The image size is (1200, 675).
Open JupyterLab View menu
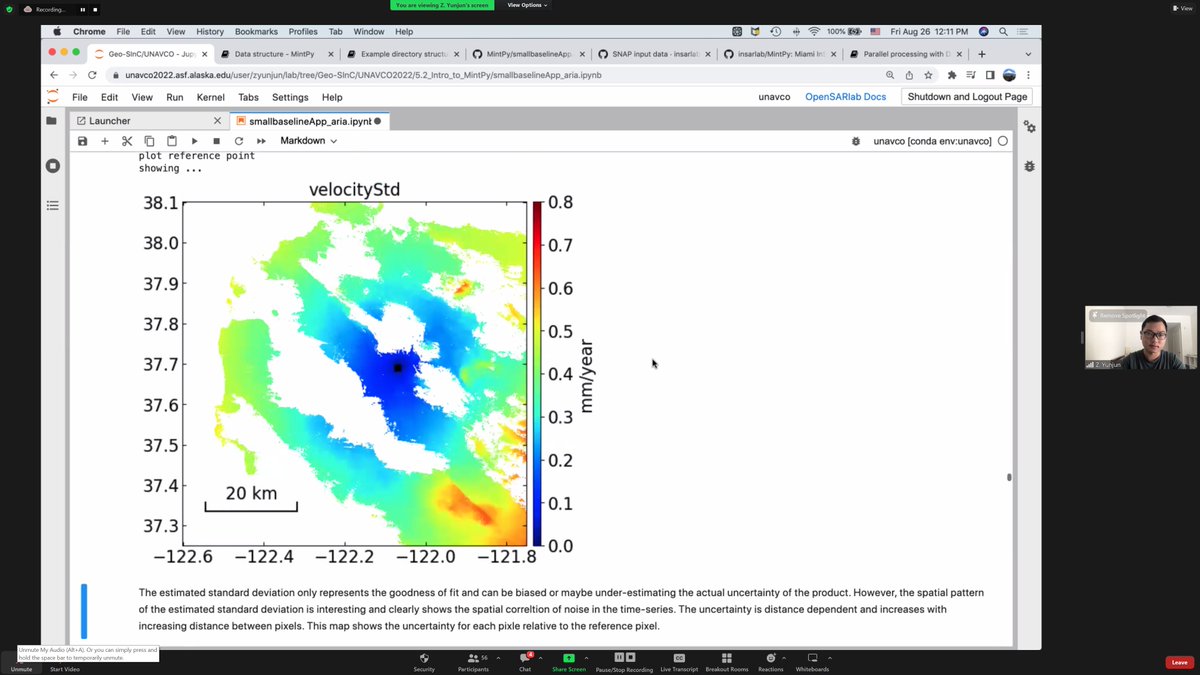[x=142, y=97]
